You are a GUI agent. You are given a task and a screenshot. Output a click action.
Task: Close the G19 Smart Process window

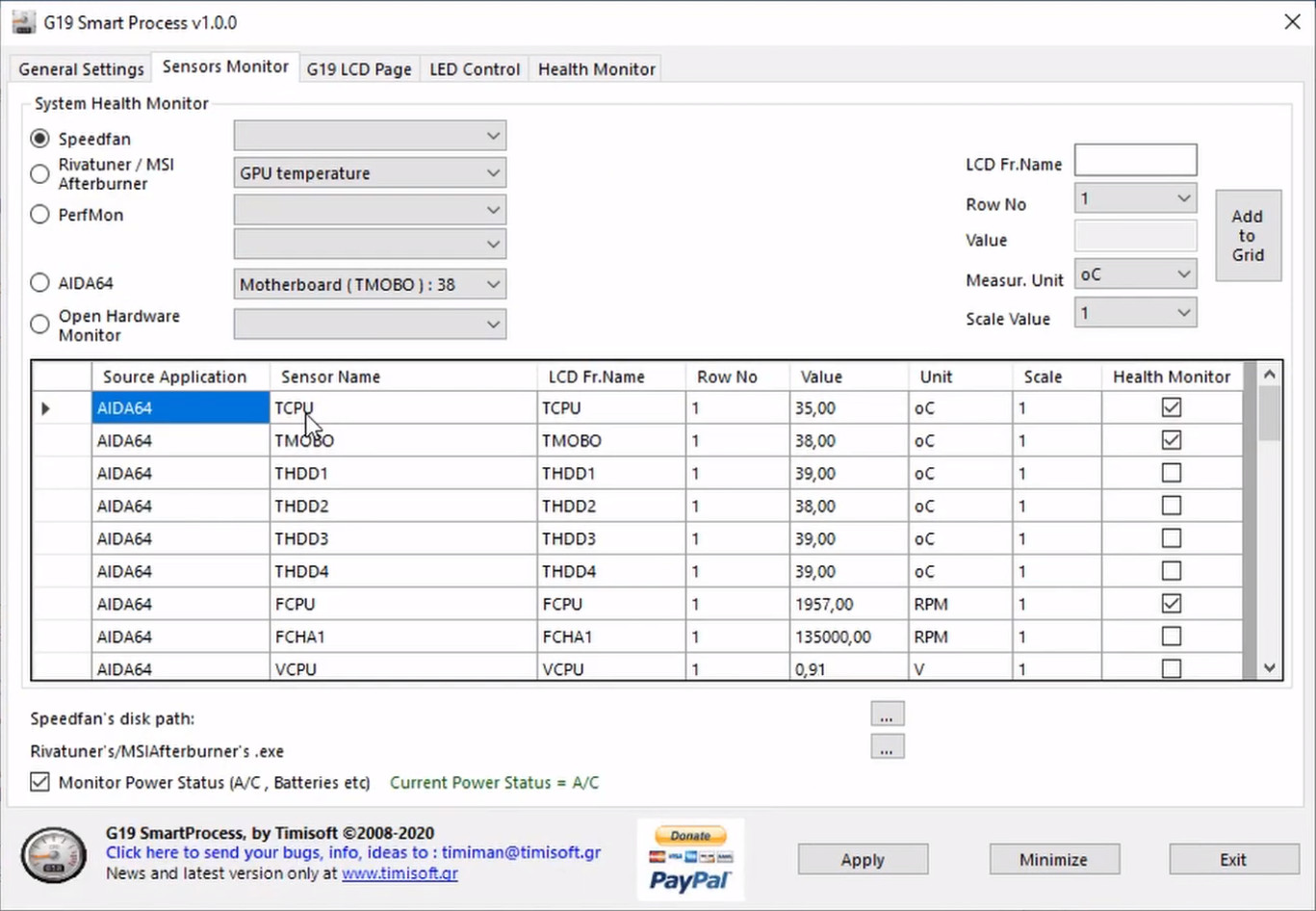point(1292,22)
